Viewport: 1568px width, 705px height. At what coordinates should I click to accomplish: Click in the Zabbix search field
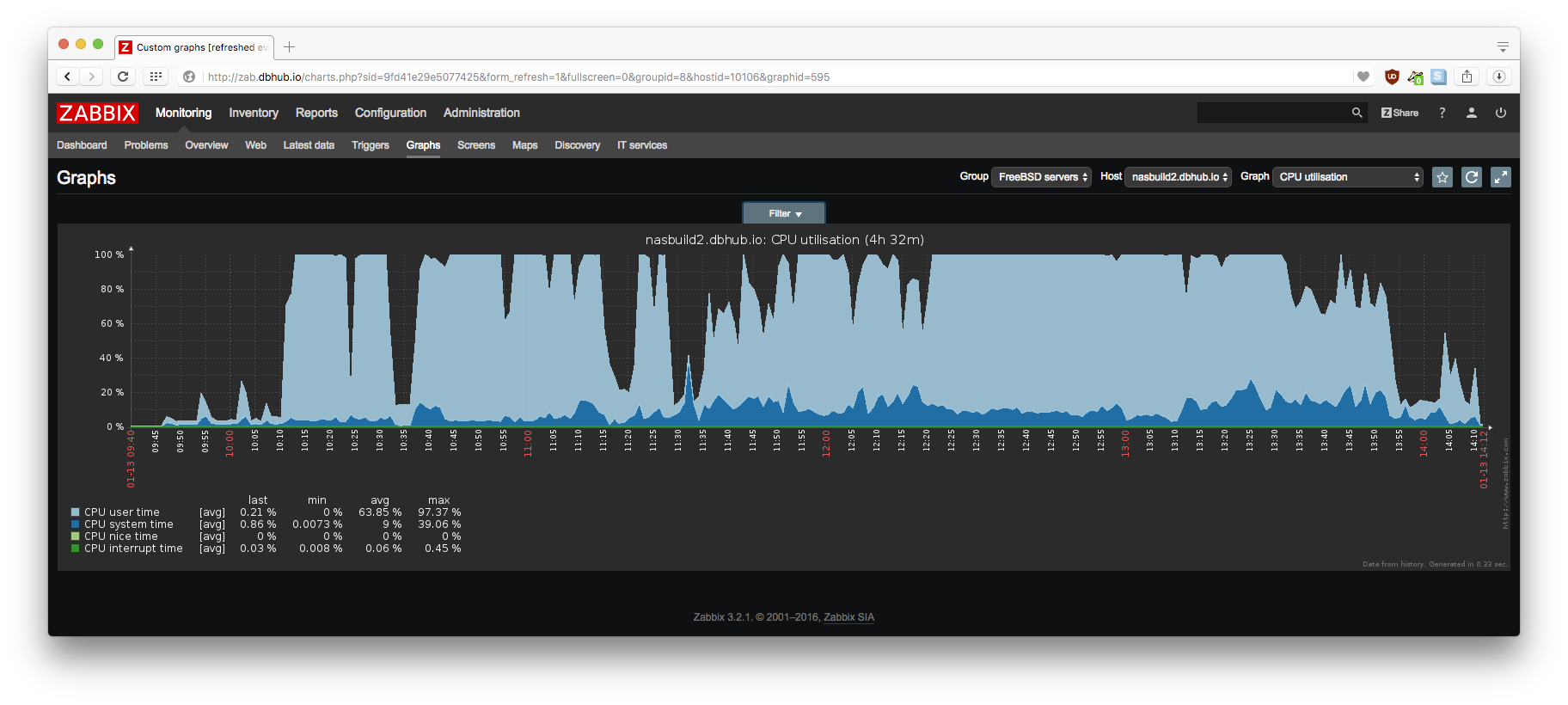click(x=1272, y=113)
